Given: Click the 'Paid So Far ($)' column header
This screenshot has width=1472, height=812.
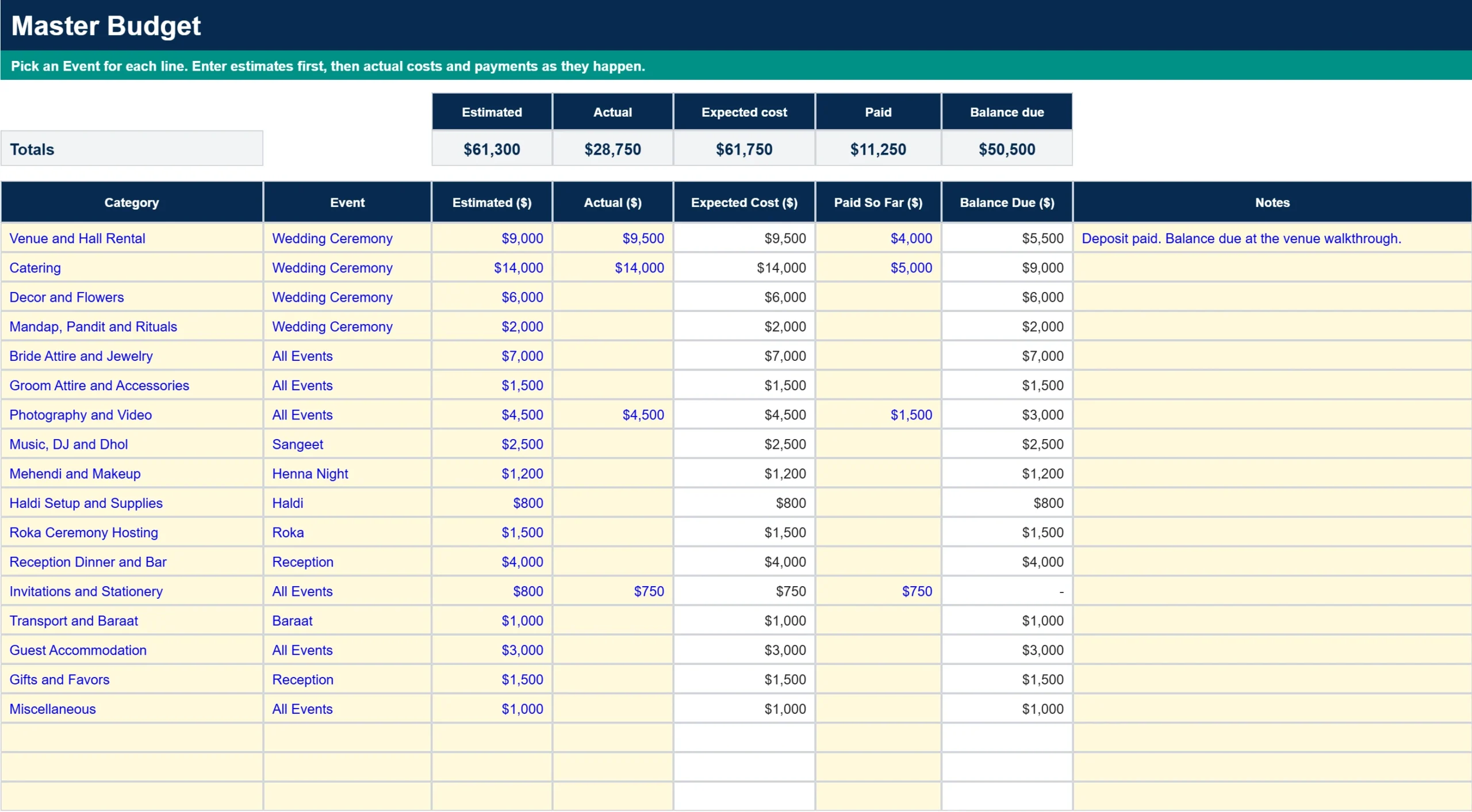Looking at the screenshot, I should pyautogui.click(x=878, y=202).
